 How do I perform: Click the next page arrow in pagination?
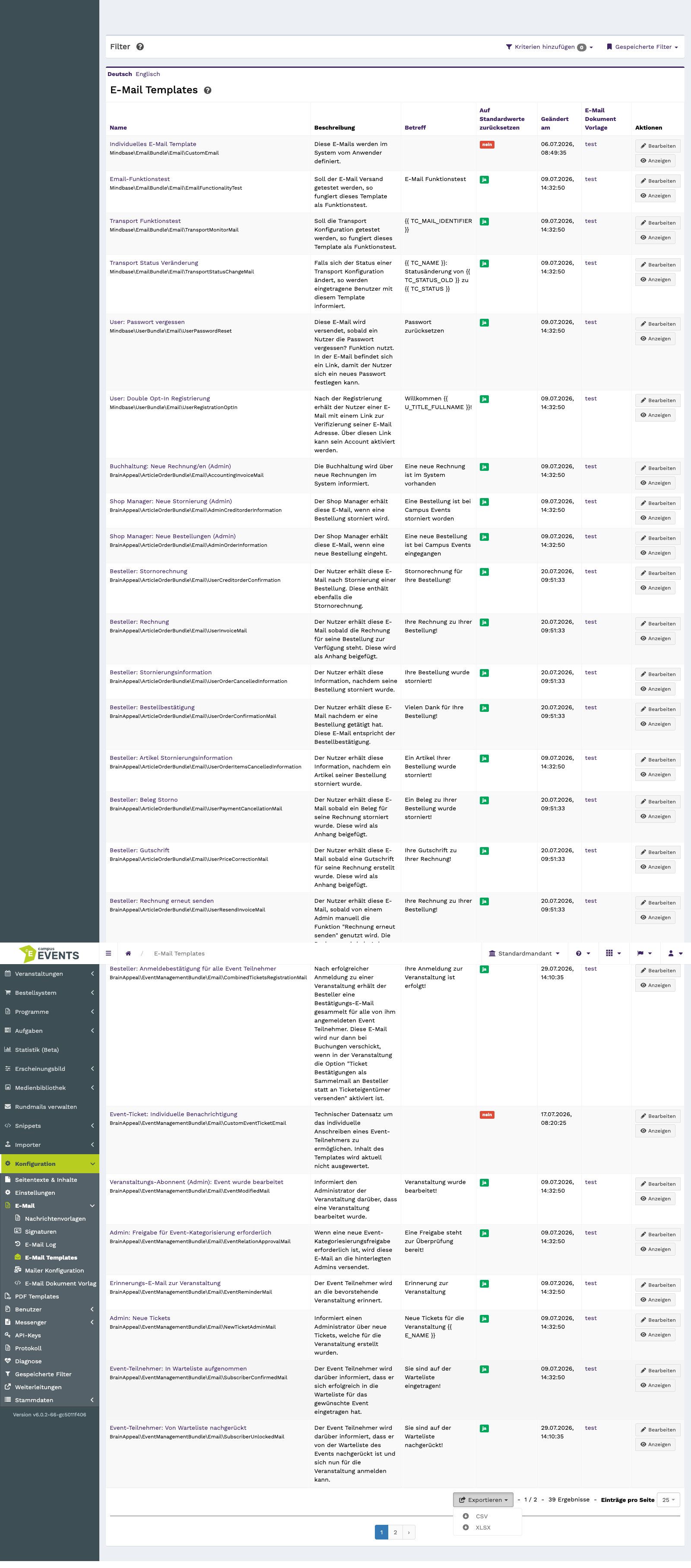pos(409,1533)
